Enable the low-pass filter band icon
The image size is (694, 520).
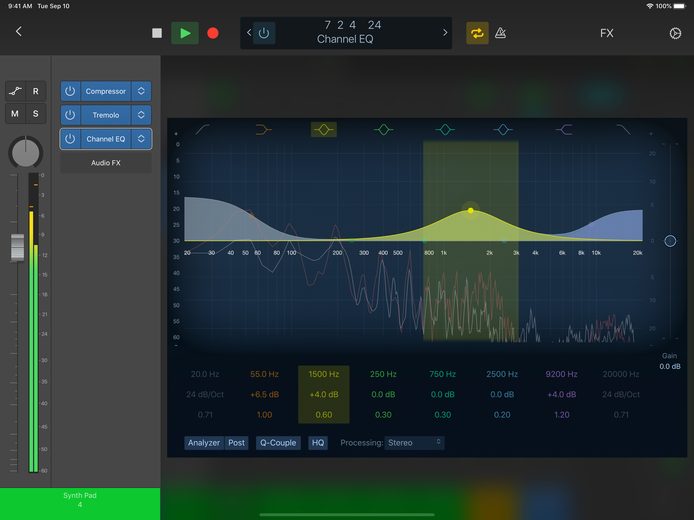click(624, 130)
